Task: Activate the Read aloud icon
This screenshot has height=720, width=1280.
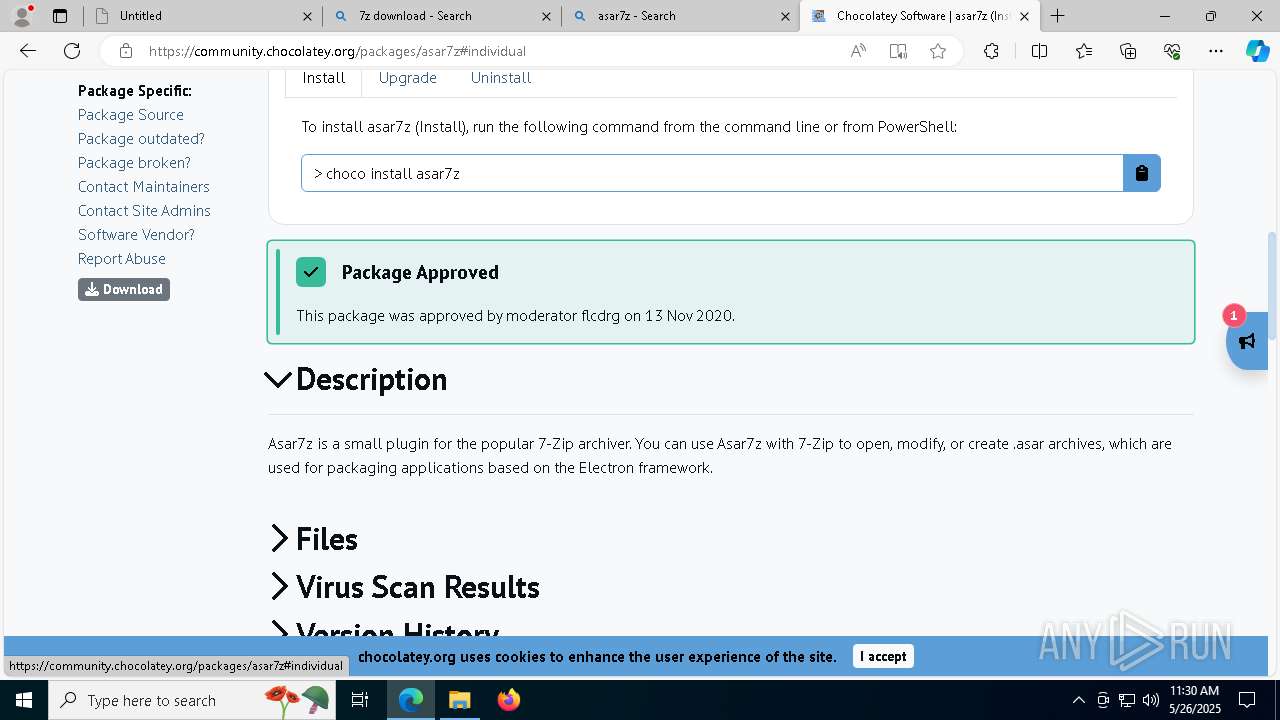Action: [858, 51]
